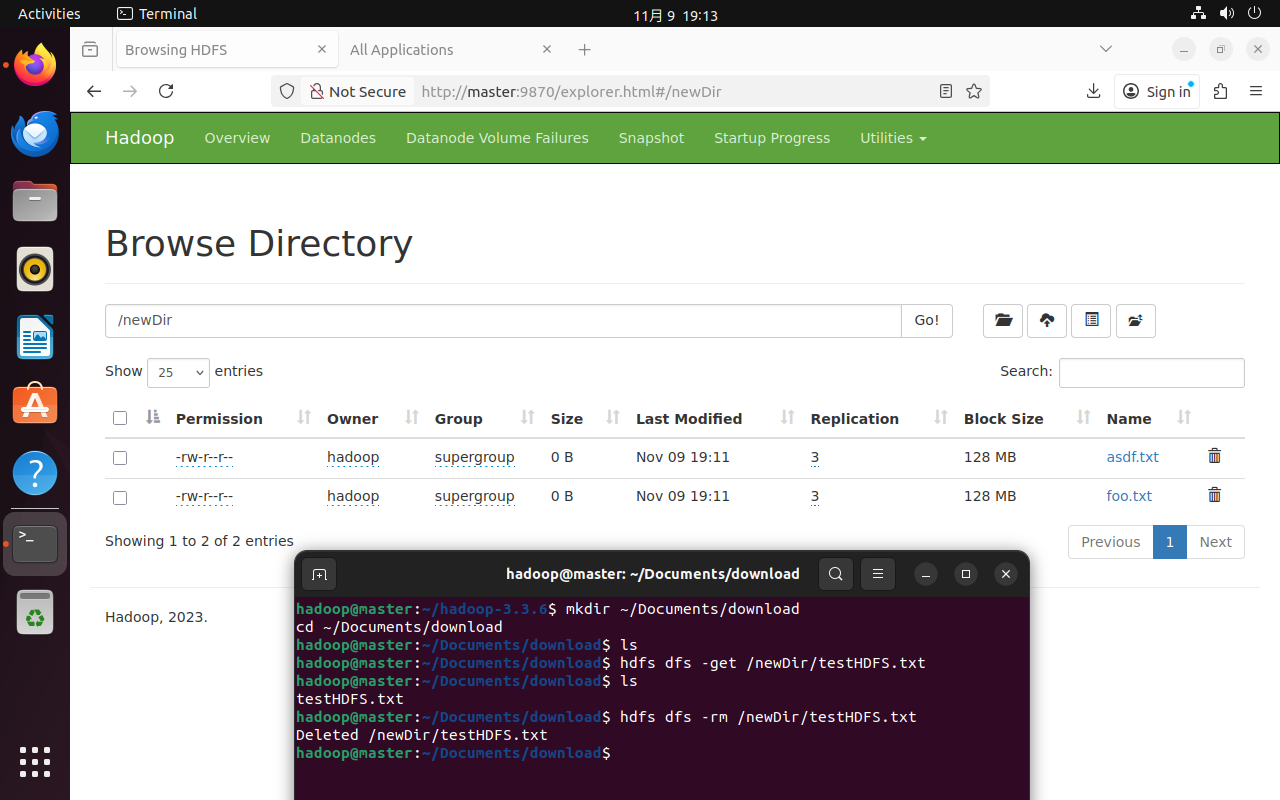
Task: Focus the table Search input field
Action: pyautogui.click(x=1151, y=372)
